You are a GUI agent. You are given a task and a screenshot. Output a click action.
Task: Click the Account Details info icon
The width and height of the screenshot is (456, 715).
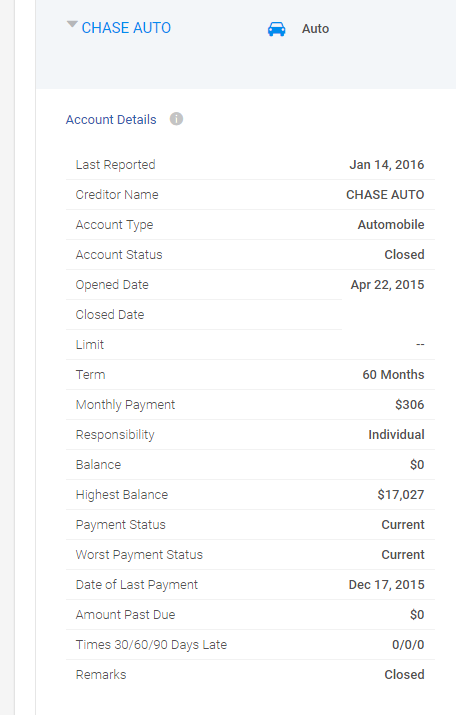coord(176,119)
